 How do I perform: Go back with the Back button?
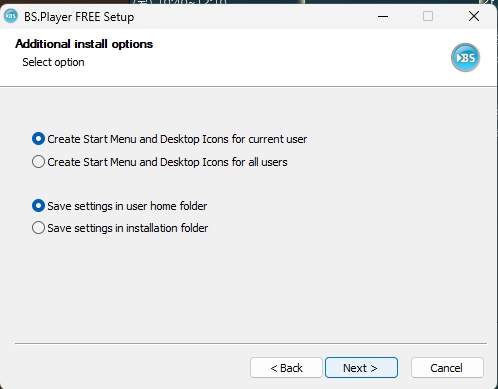point(286,368)
